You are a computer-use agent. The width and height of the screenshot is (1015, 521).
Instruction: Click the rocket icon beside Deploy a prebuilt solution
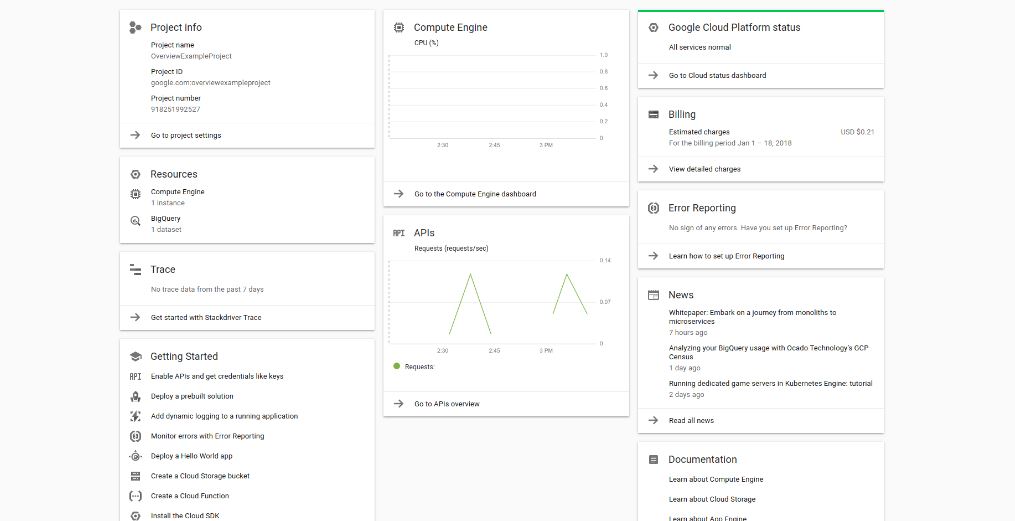point(135,396)
